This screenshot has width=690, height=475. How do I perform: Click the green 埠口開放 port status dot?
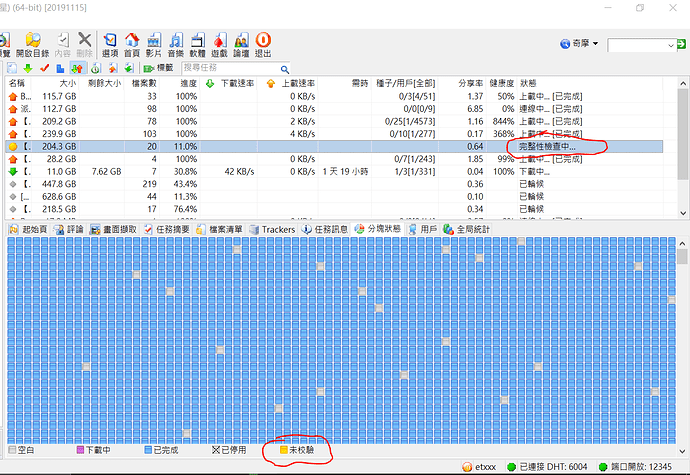point(603,467)
